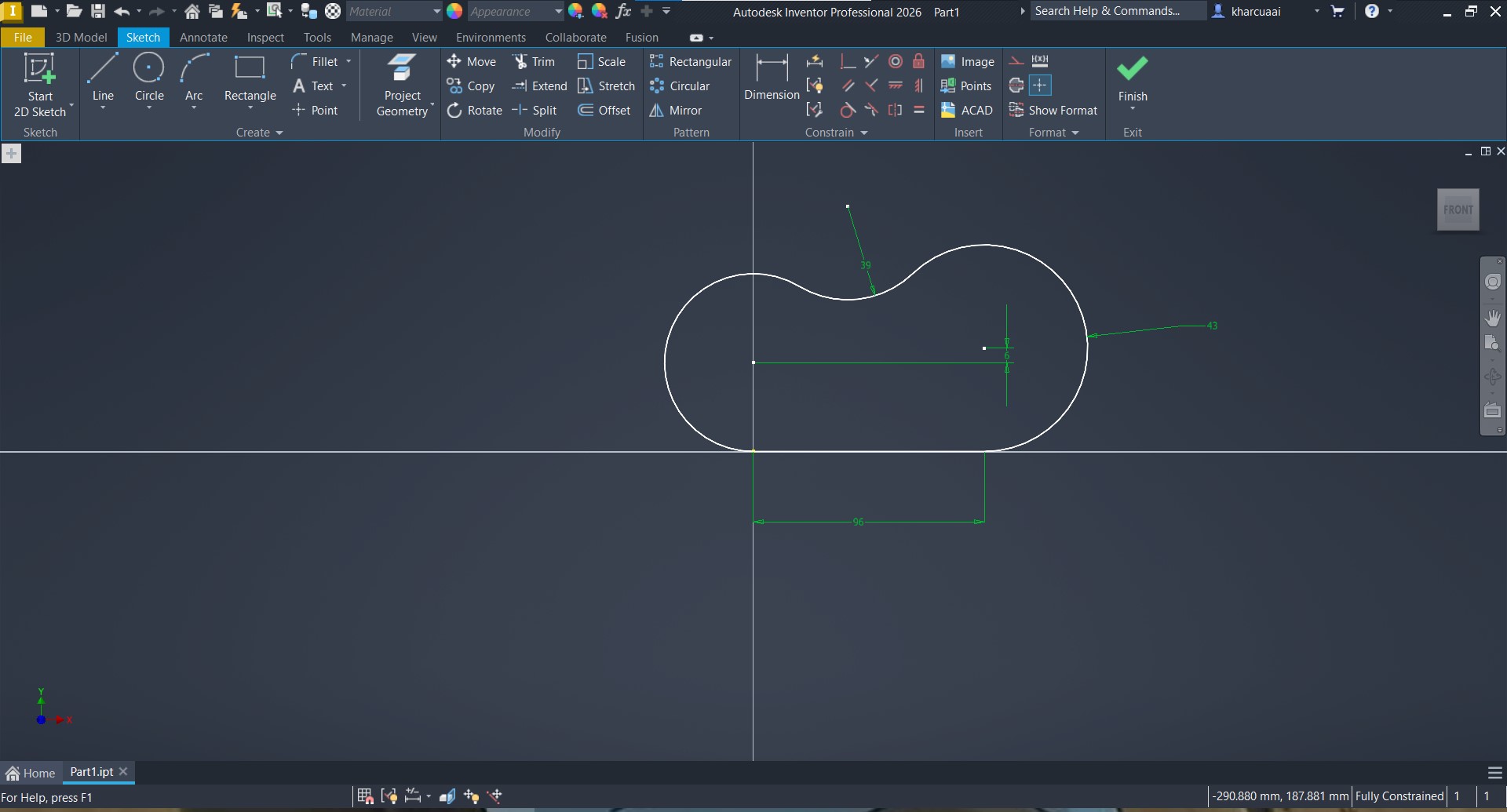Click the FRONT face of ViewCube
Viewport: 1507px width, 812px height.
1458,209
